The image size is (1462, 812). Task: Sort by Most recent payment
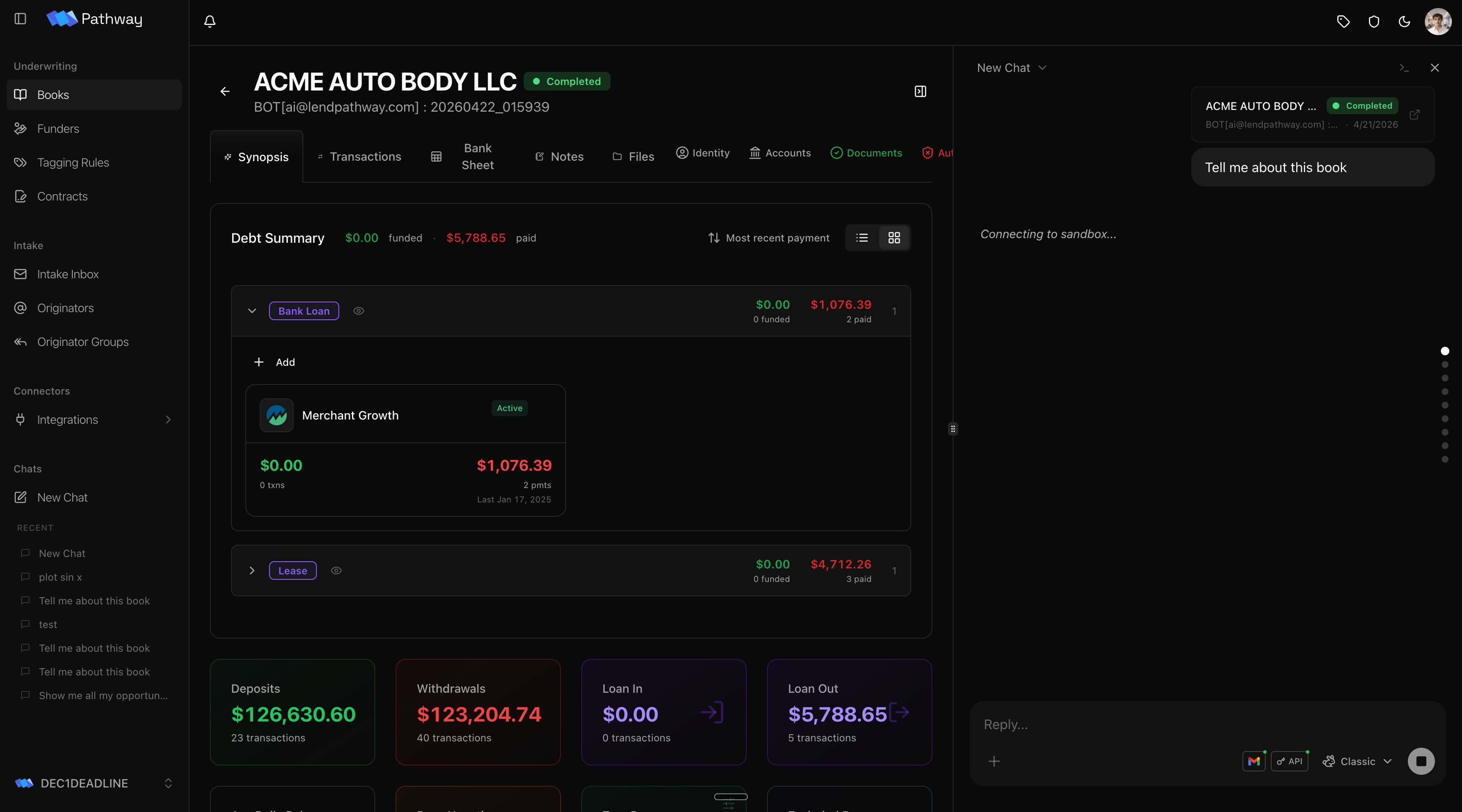(769, 238)
